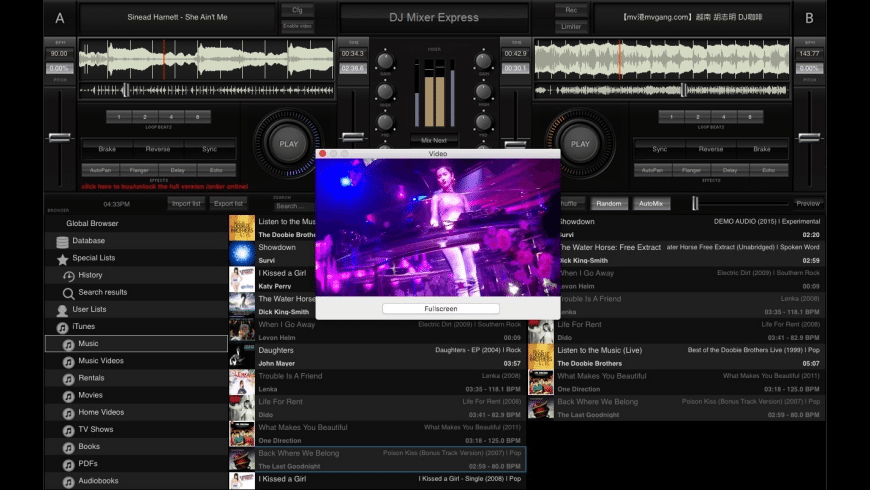The width and height of the screenshot is (870, 490).
Task: Click the Special Lists star icon
Action: click(62, 258)
